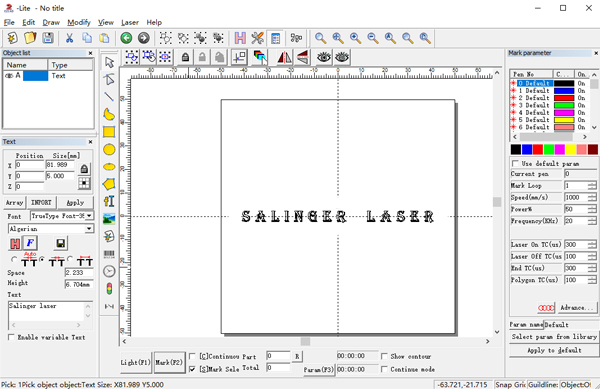
Task: Paste with the clipboard icon
Action: (104, 38)
